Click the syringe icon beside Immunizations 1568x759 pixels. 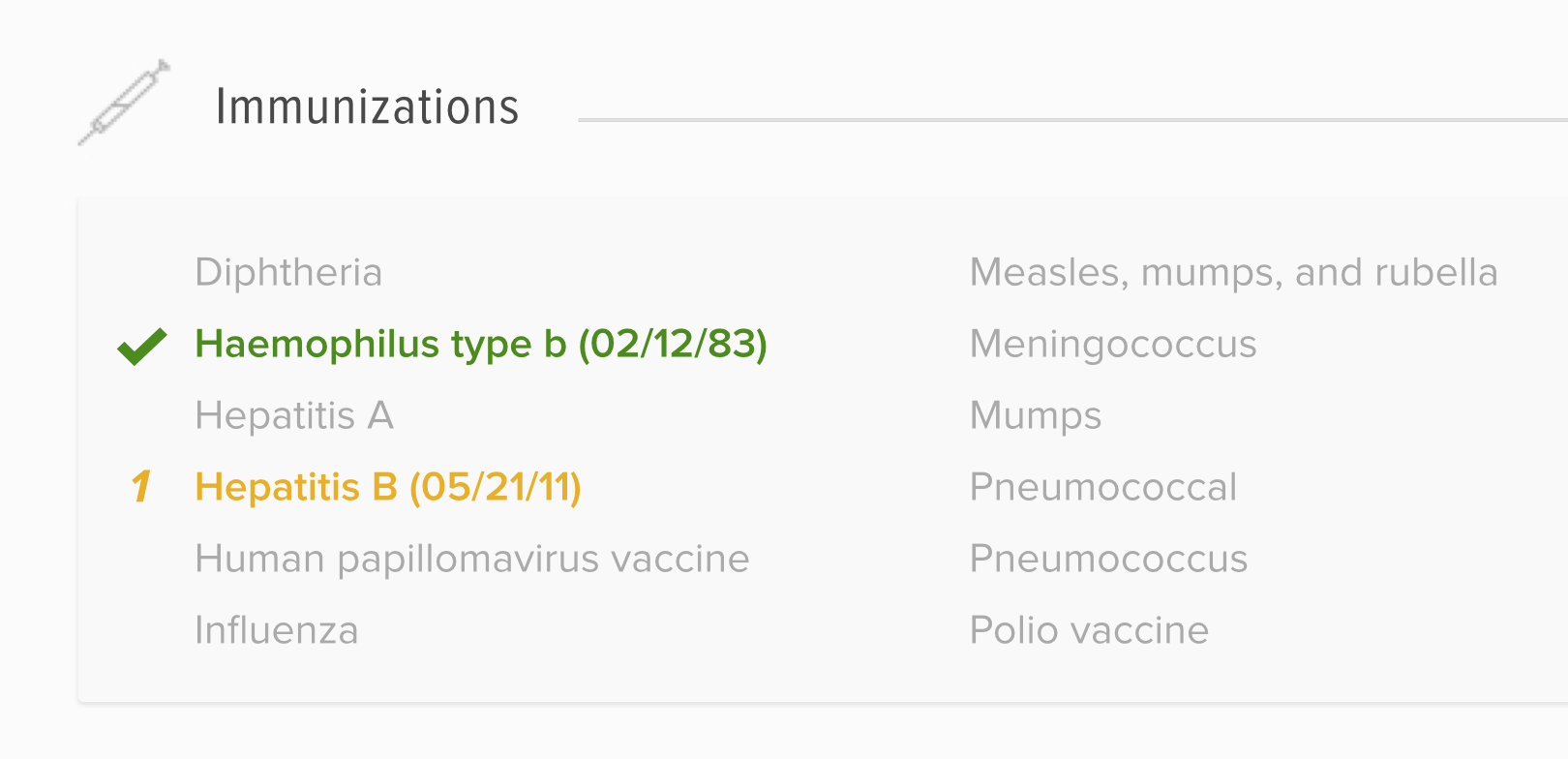tap(124, 103)
